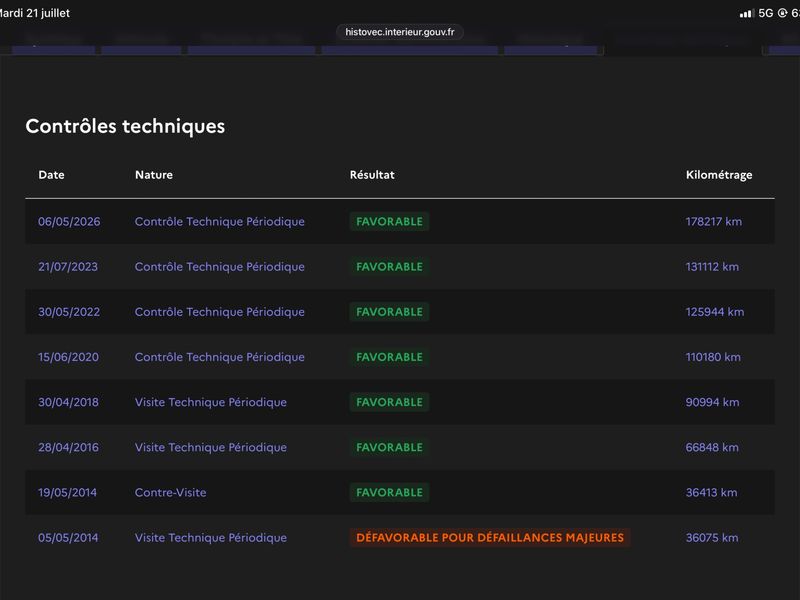Select the date 19/05/2014
The width and height of the screenshot is (800, 600).
[67, 493]
